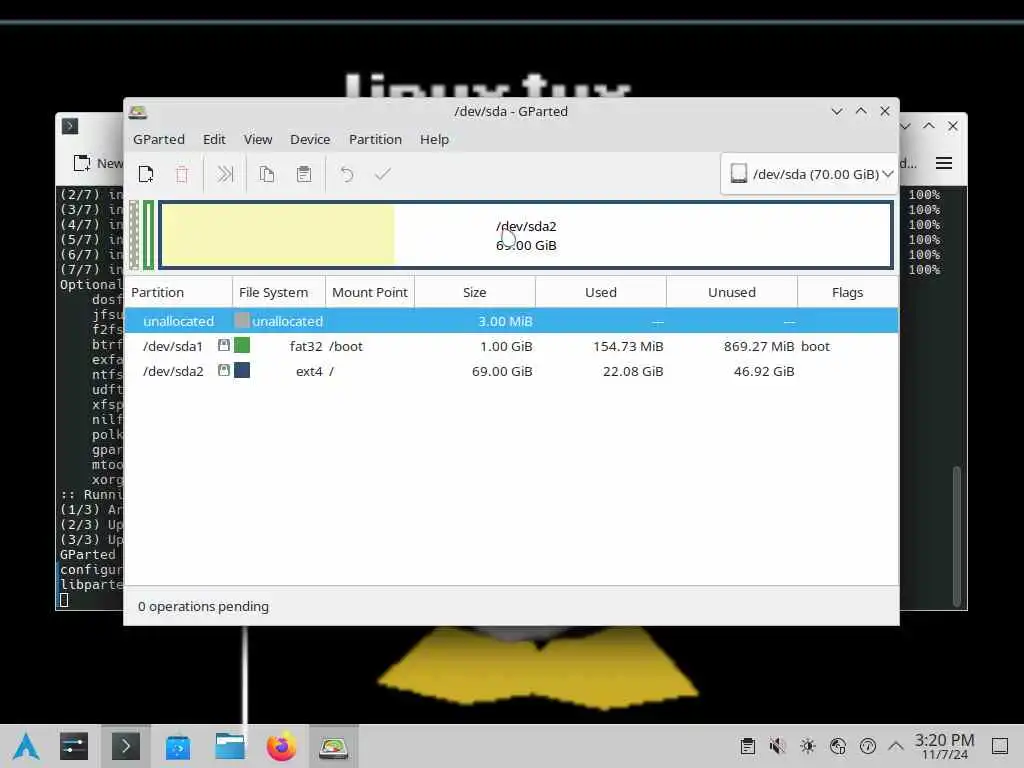Click the muted volume tray icon
The height and width of the screenshot is (768, 1024).
point(777,746)
